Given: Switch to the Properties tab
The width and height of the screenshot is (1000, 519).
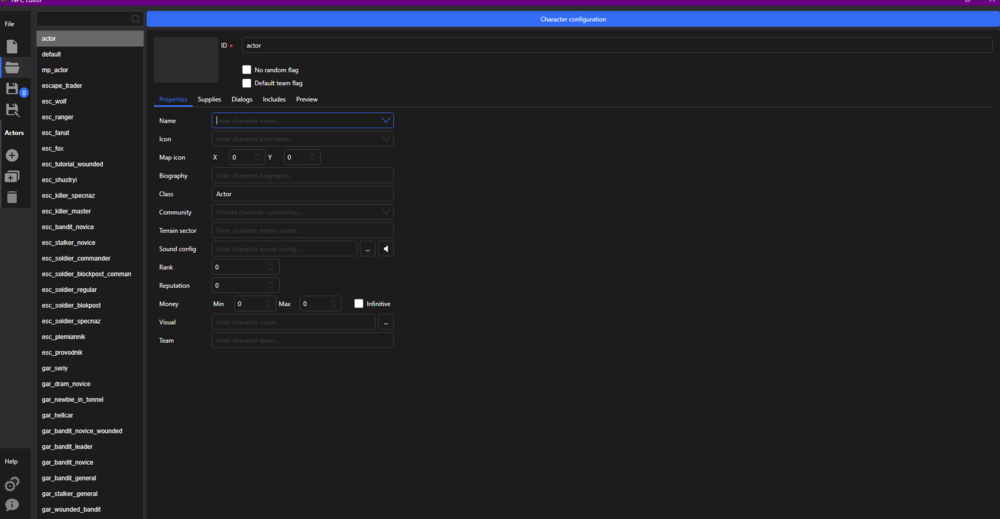Looking at the screenshot, I should [x=173, y=99].
